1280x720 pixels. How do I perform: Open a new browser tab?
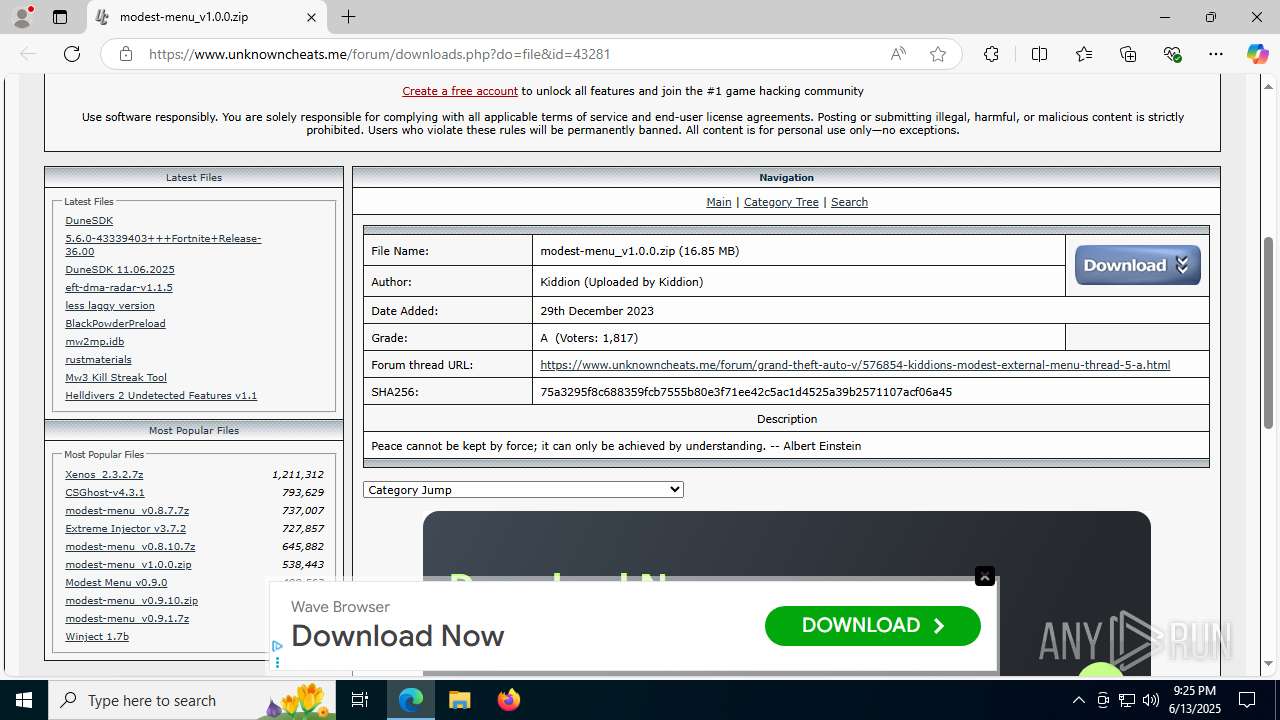(x=348, y=17)
